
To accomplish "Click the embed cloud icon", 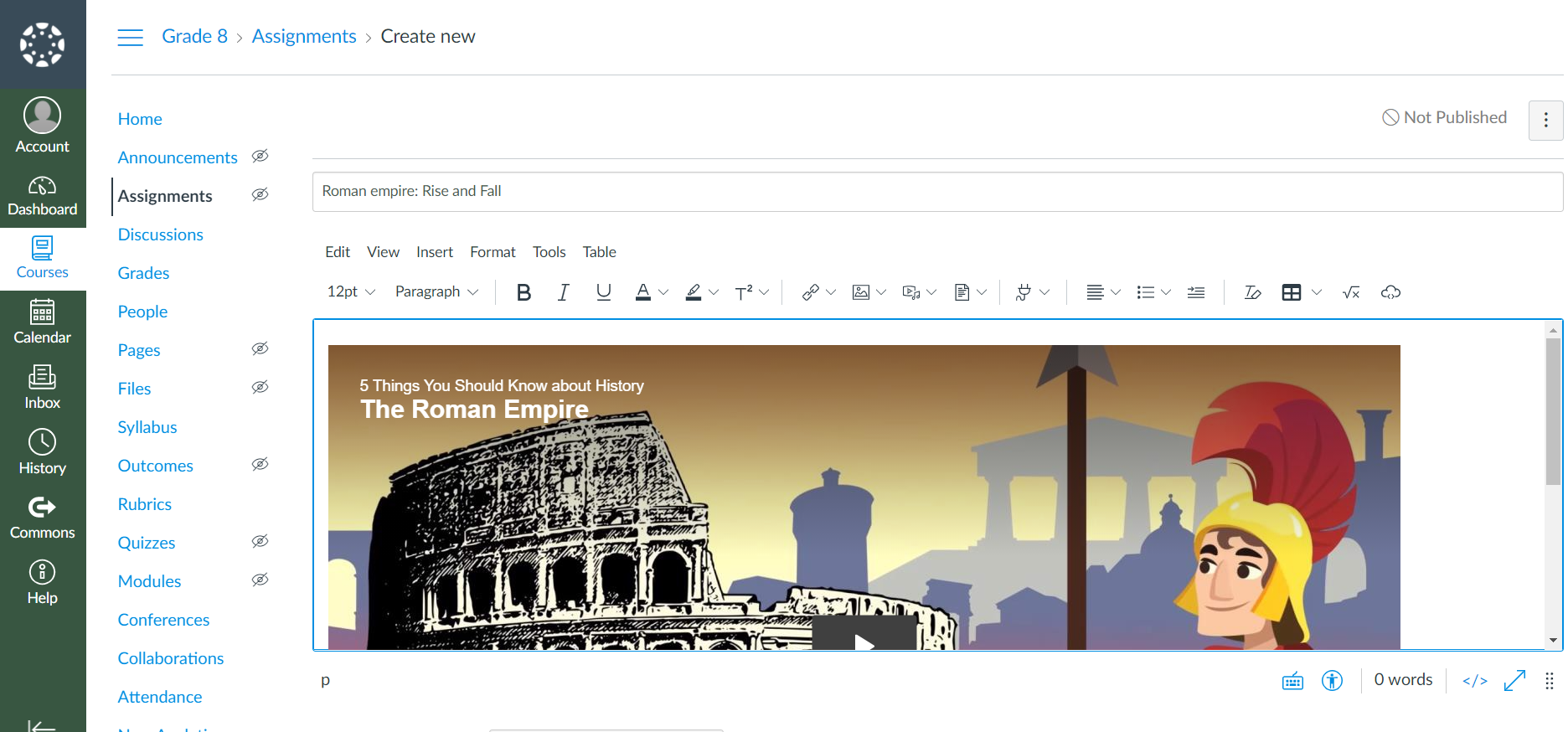I will tap(1391, 292).
